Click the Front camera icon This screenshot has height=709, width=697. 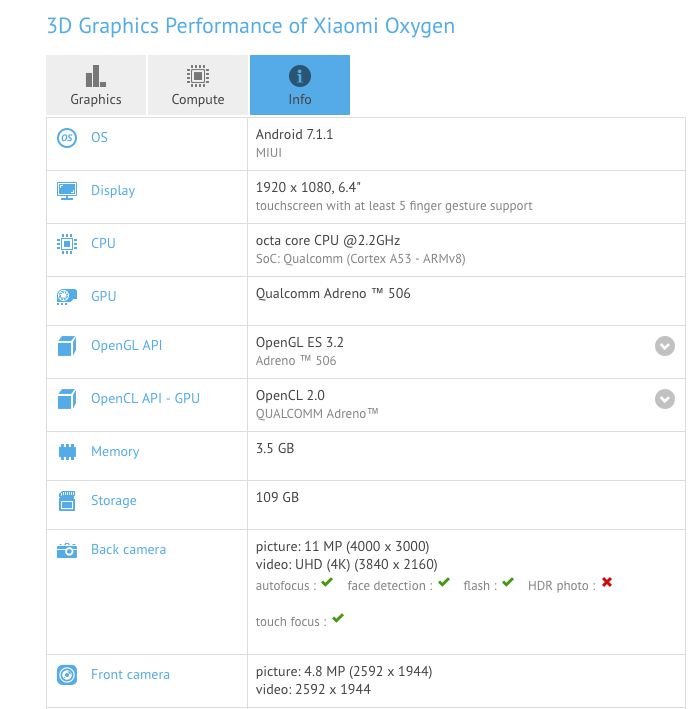pos(67,675)
